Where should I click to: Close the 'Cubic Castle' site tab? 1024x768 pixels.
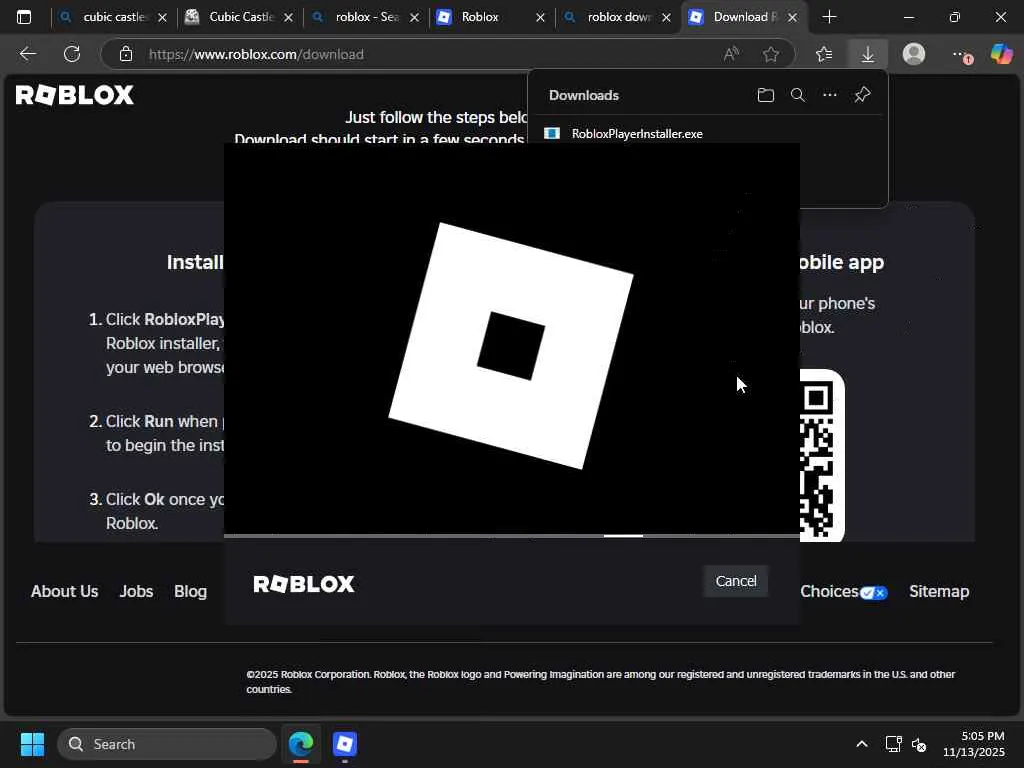[x=288, y=18]
